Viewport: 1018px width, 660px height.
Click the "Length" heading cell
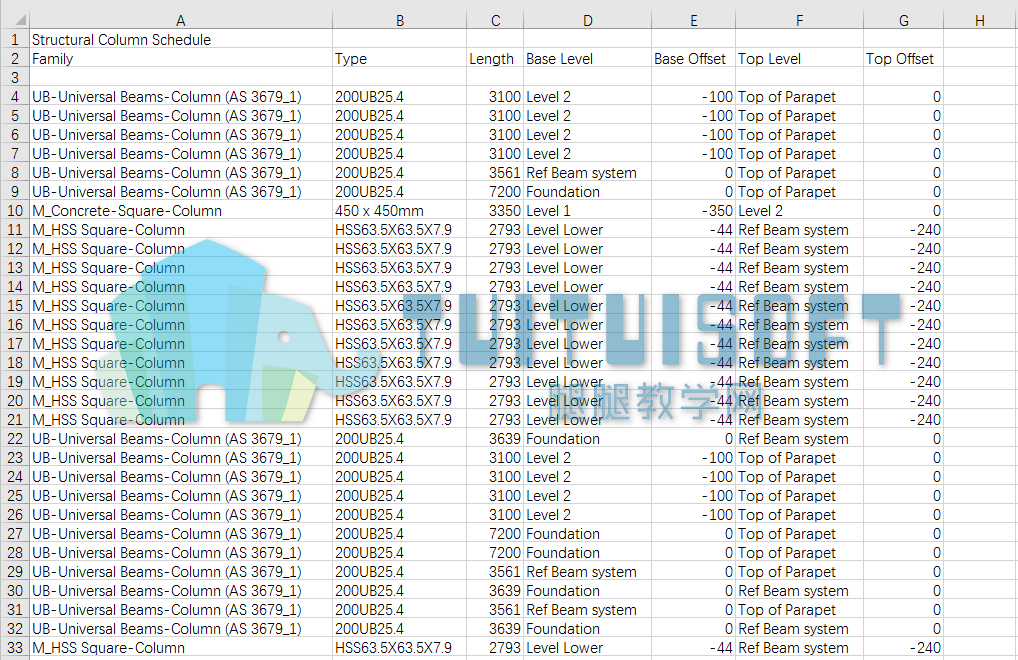click(x=495, y=59)
